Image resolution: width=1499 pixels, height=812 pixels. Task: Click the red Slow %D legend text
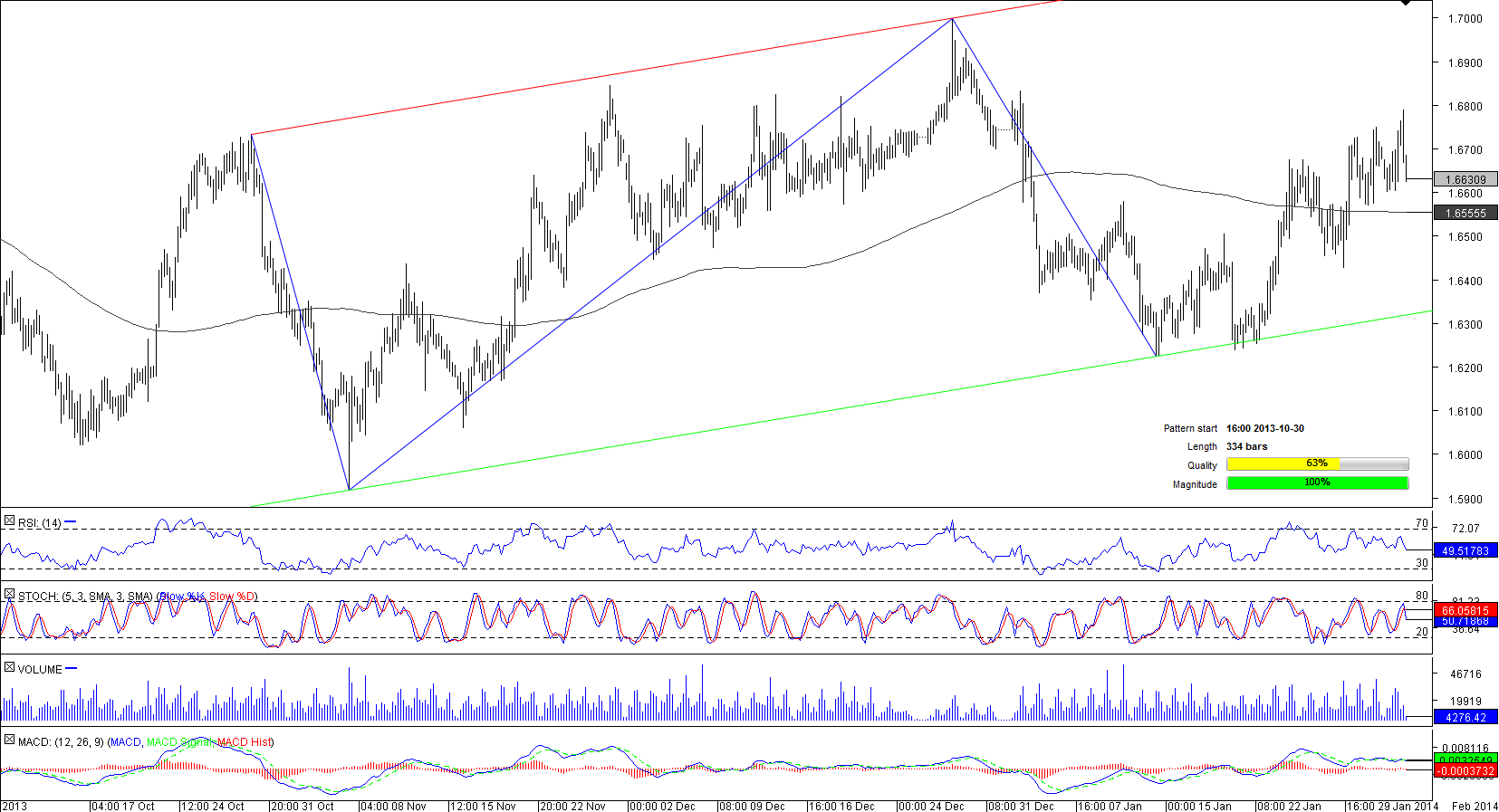(x=233, y=597)
